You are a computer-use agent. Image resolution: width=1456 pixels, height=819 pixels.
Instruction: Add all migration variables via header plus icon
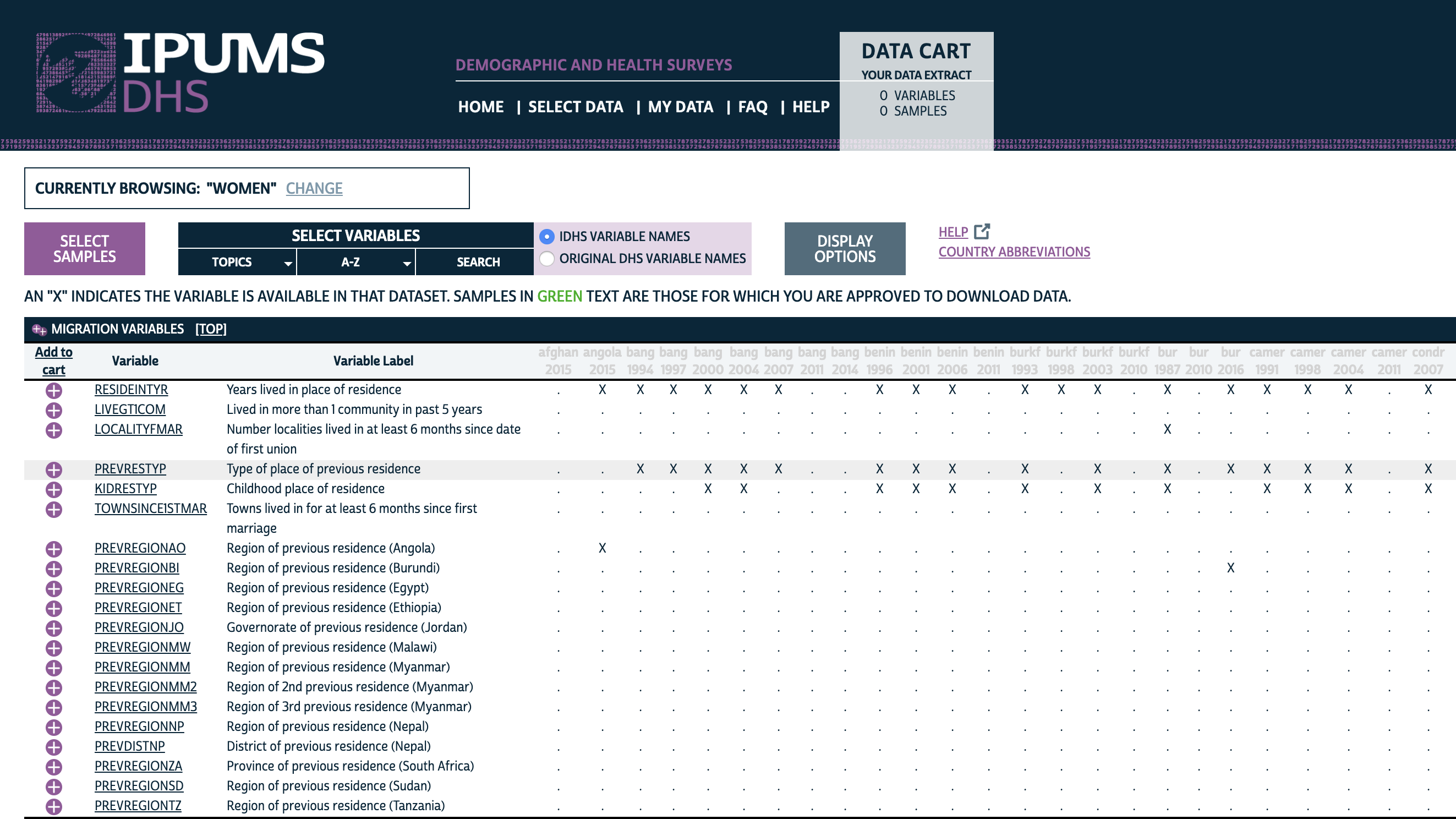[x=39, y=329]
